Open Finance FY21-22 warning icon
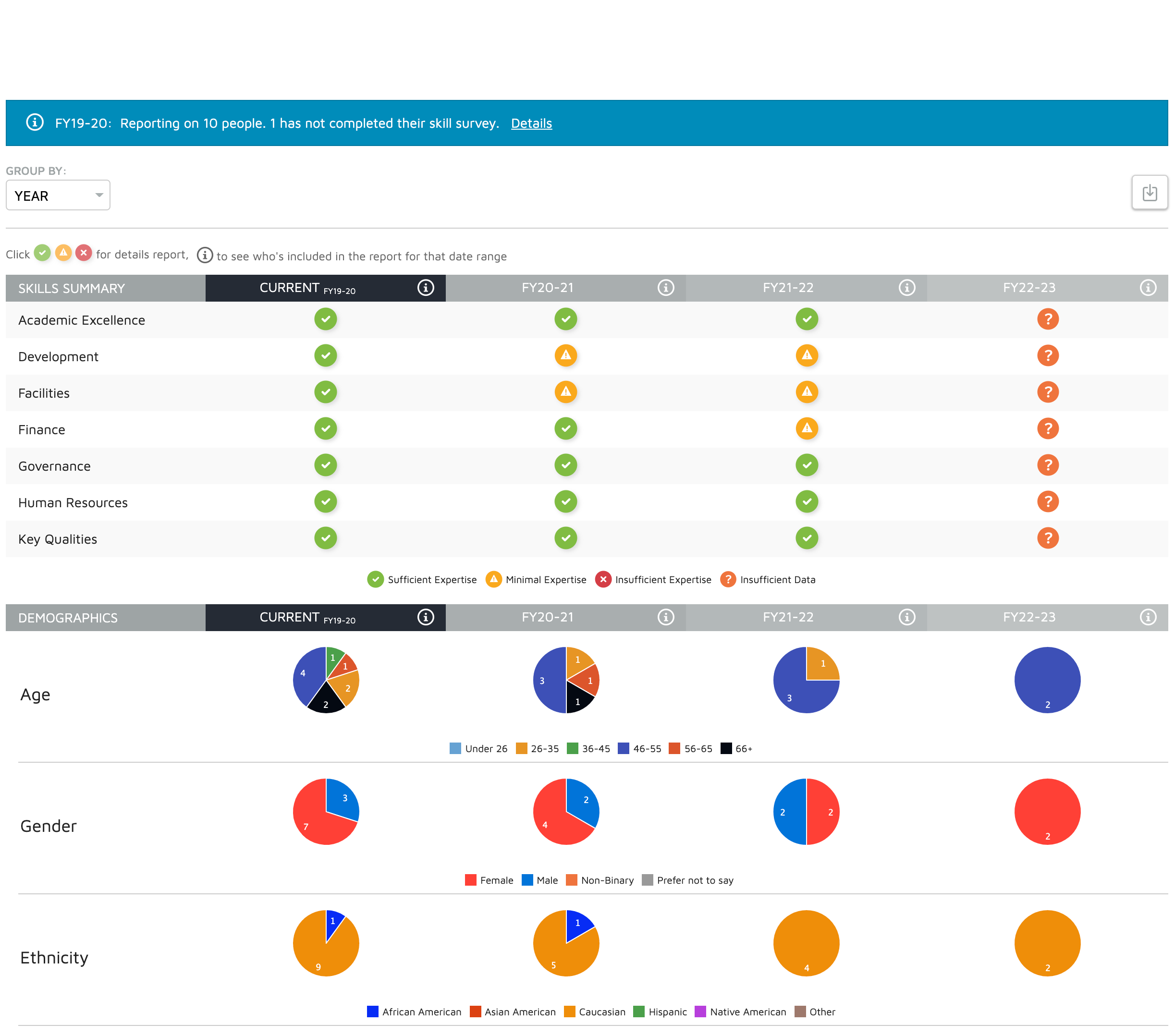This screenshot has height=1036, width=1175. click(x=807, y=428)
